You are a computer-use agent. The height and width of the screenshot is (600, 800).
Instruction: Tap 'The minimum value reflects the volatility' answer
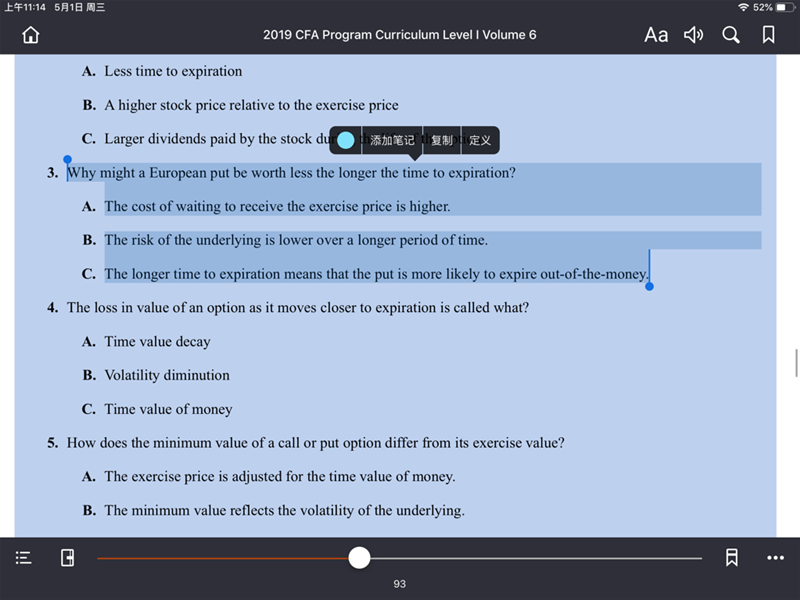coord(285,510)
